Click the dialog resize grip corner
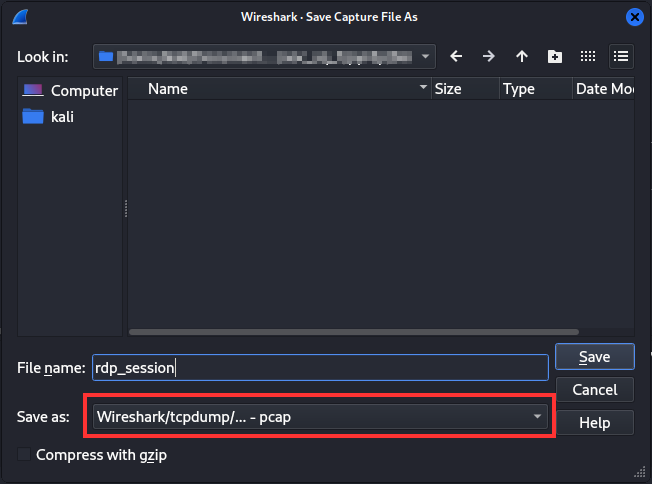Viewport: 652px width, 484px height. click(640, 472)
